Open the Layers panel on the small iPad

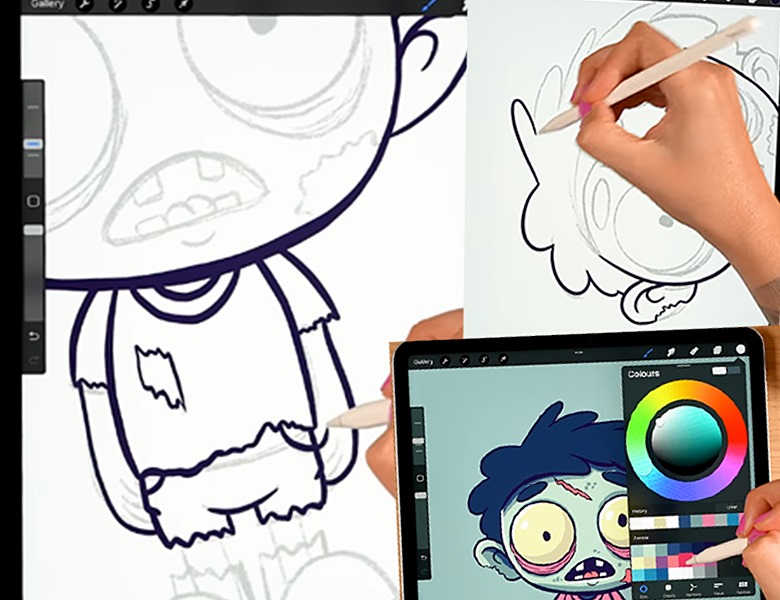718,352
